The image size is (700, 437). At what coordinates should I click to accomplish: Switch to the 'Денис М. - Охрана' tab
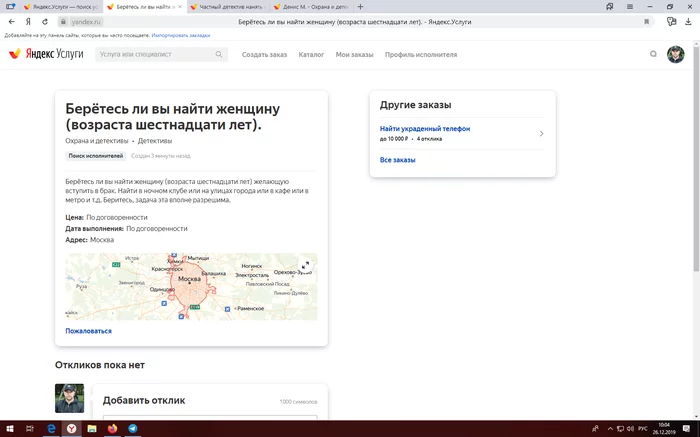(311, 7)
